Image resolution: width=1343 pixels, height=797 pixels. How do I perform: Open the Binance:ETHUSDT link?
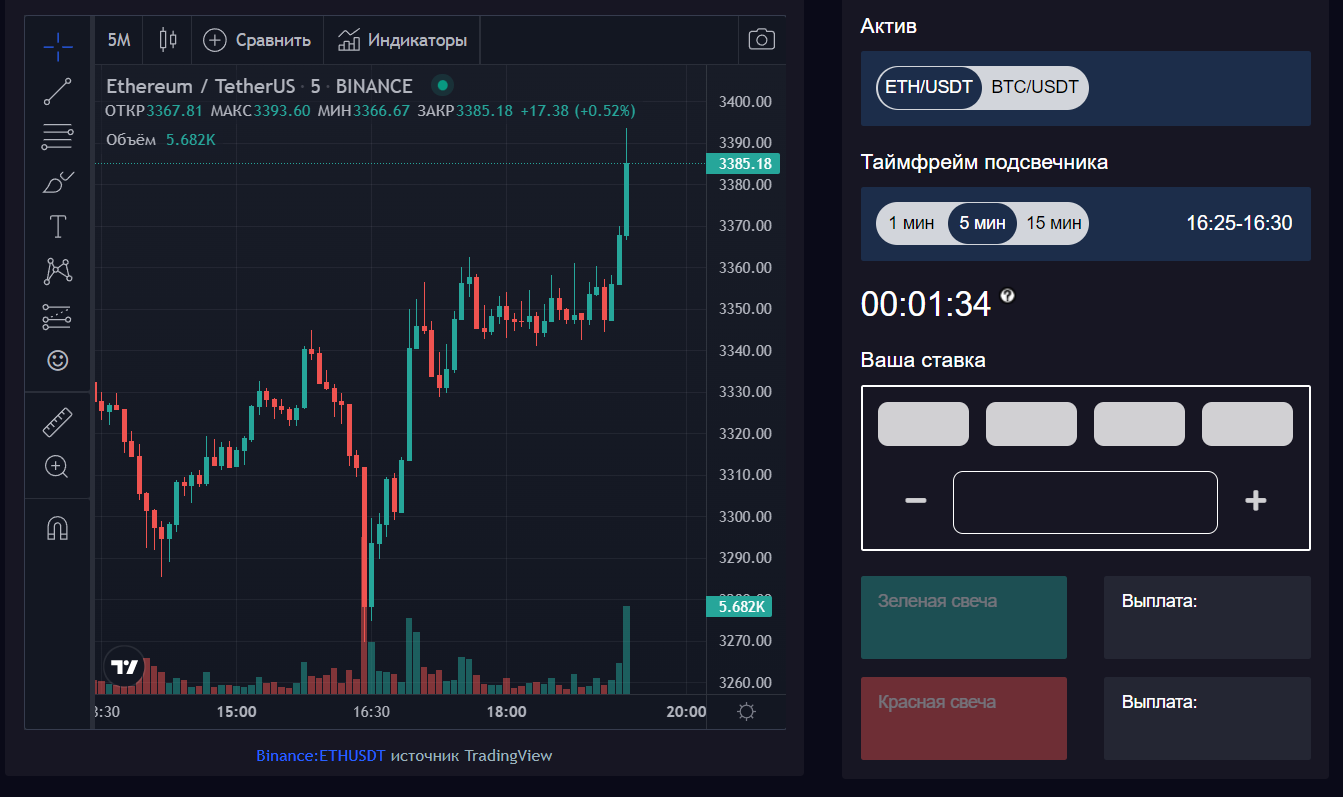point(320,756)
